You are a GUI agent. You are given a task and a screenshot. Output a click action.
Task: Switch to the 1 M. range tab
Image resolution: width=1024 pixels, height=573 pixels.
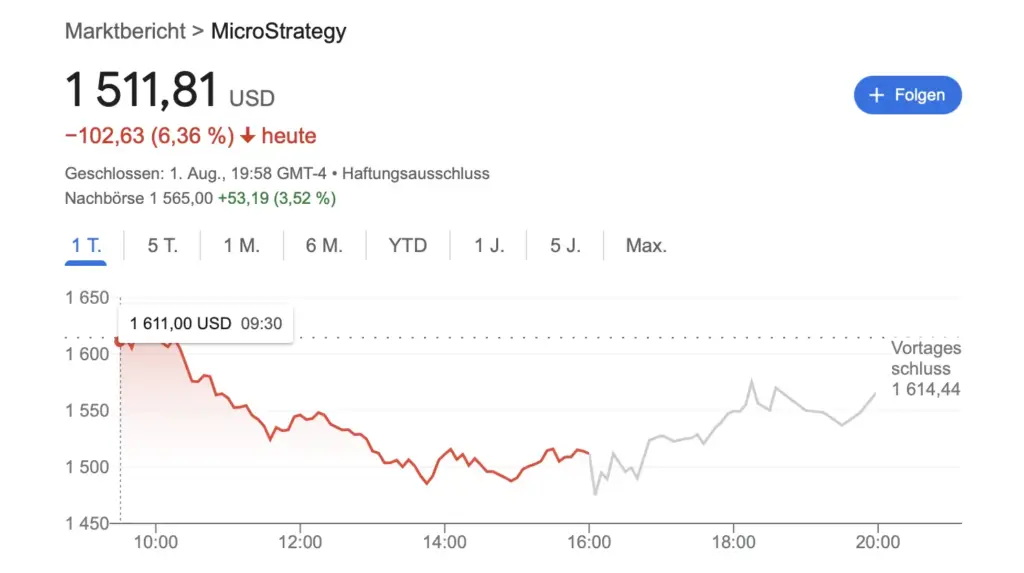point(242,245)
